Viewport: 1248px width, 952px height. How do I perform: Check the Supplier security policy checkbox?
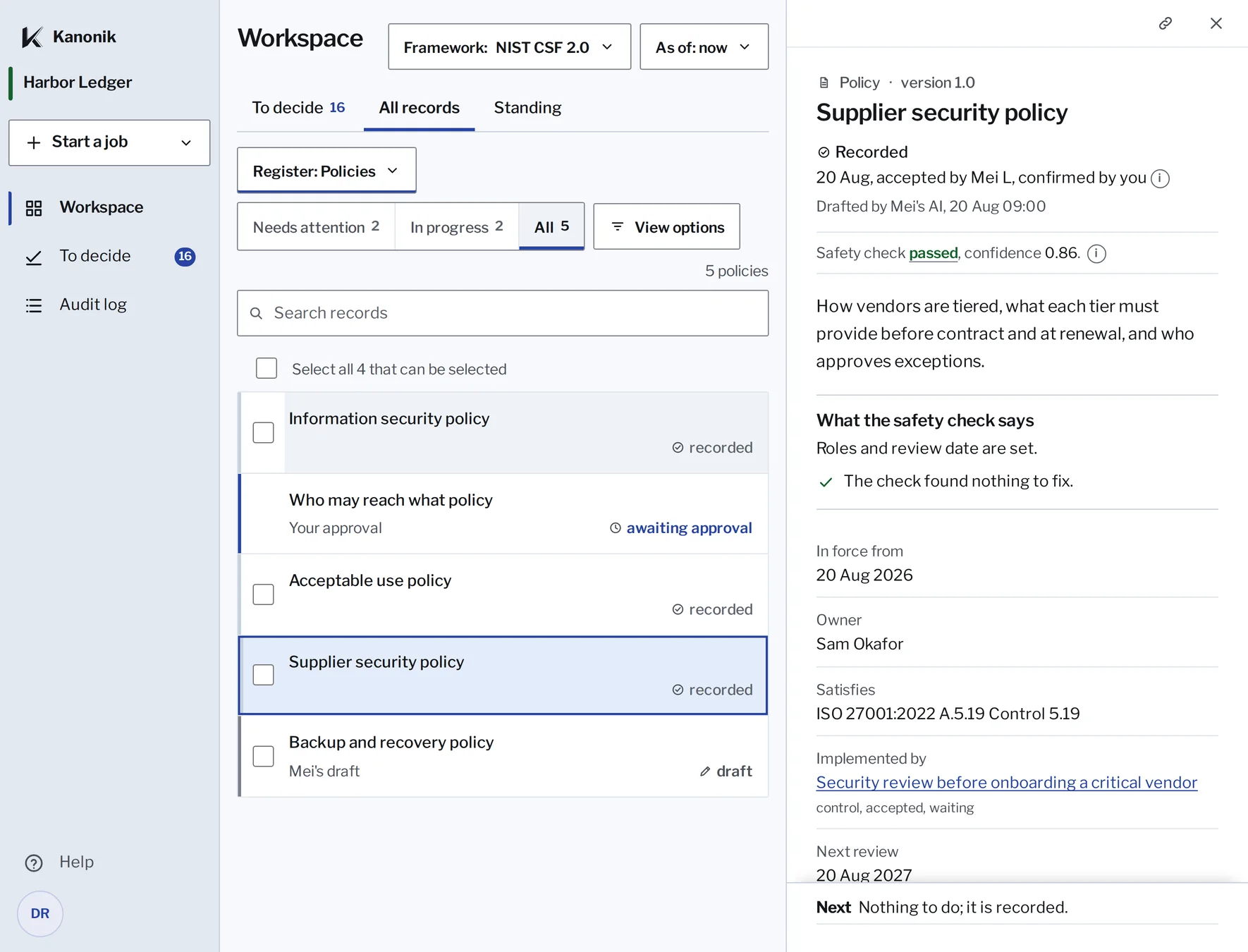263,675
